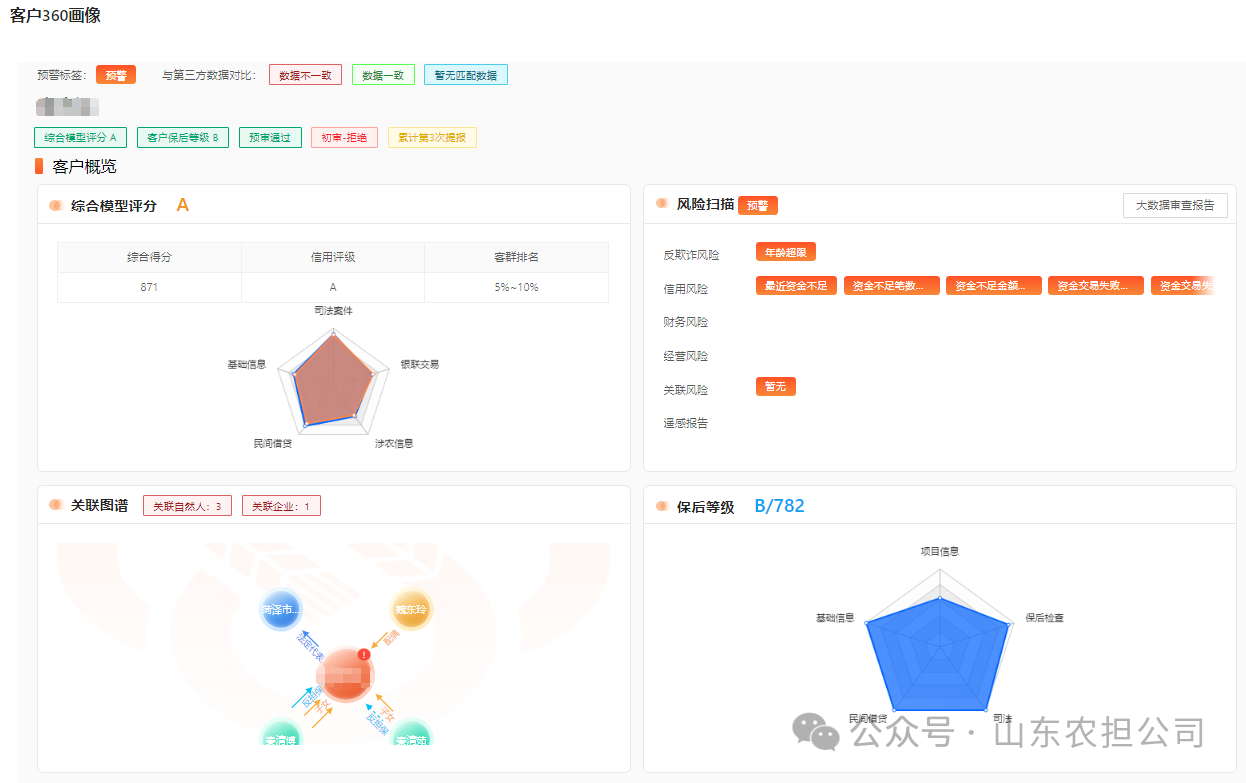The height and width of the screenshot is (783, 1246).
Task: Click the 综合模型评分 A tag
Action: [x=80, y=137]
